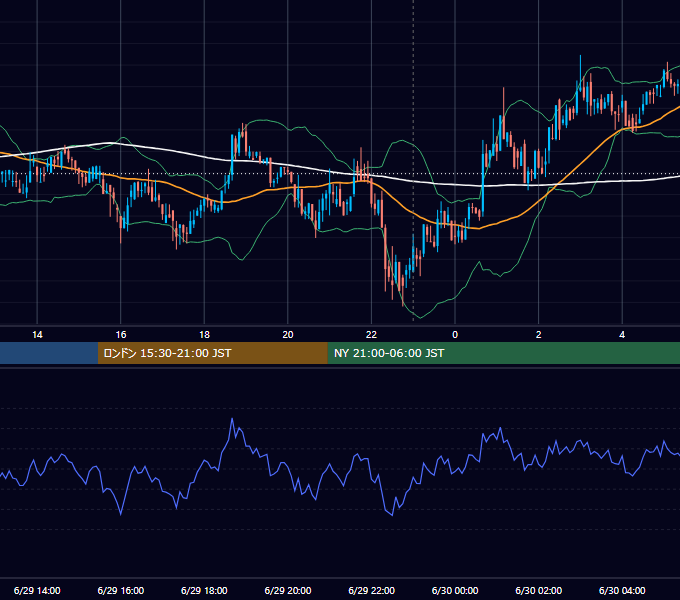Click the hour label 18 on price chart axis
Viewport: 680px width, 600px height.
click(204, 335)
